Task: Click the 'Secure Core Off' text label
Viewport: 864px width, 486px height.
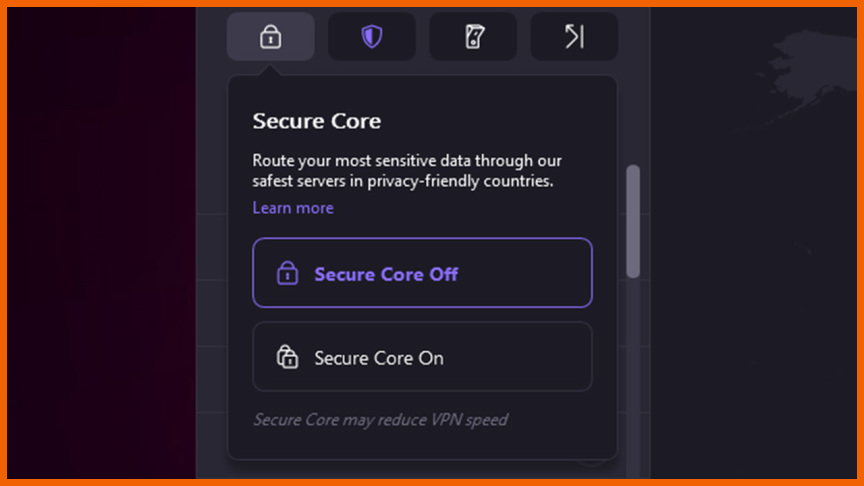Action: pos(386,274)
